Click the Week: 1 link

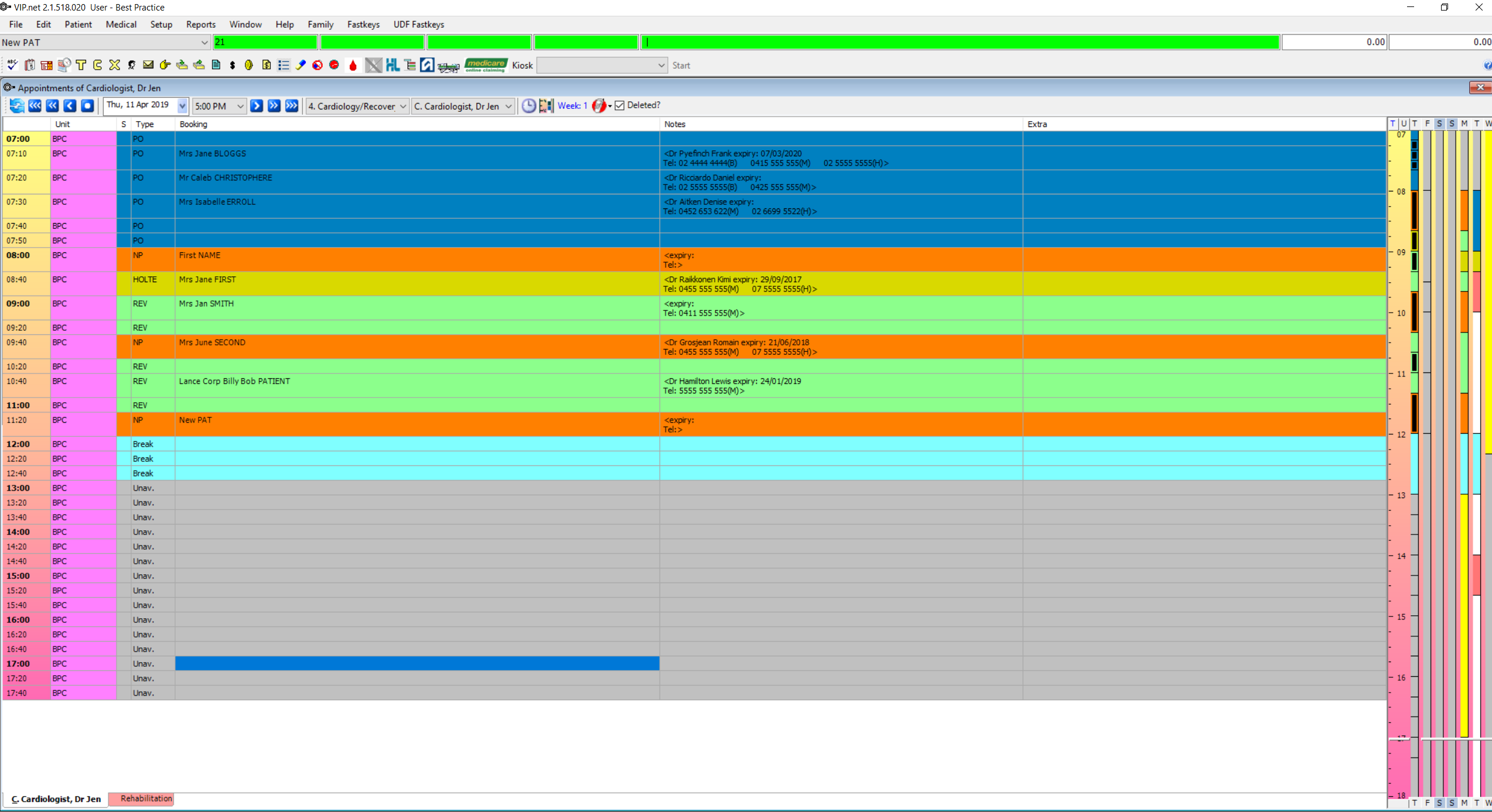572,106
